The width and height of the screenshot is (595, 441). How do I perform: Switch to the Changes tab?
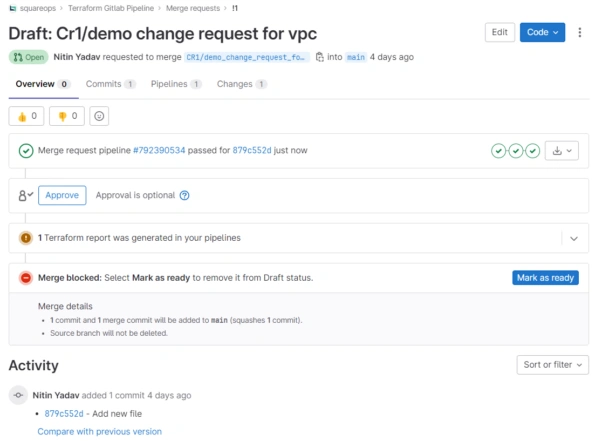point(242,84)
